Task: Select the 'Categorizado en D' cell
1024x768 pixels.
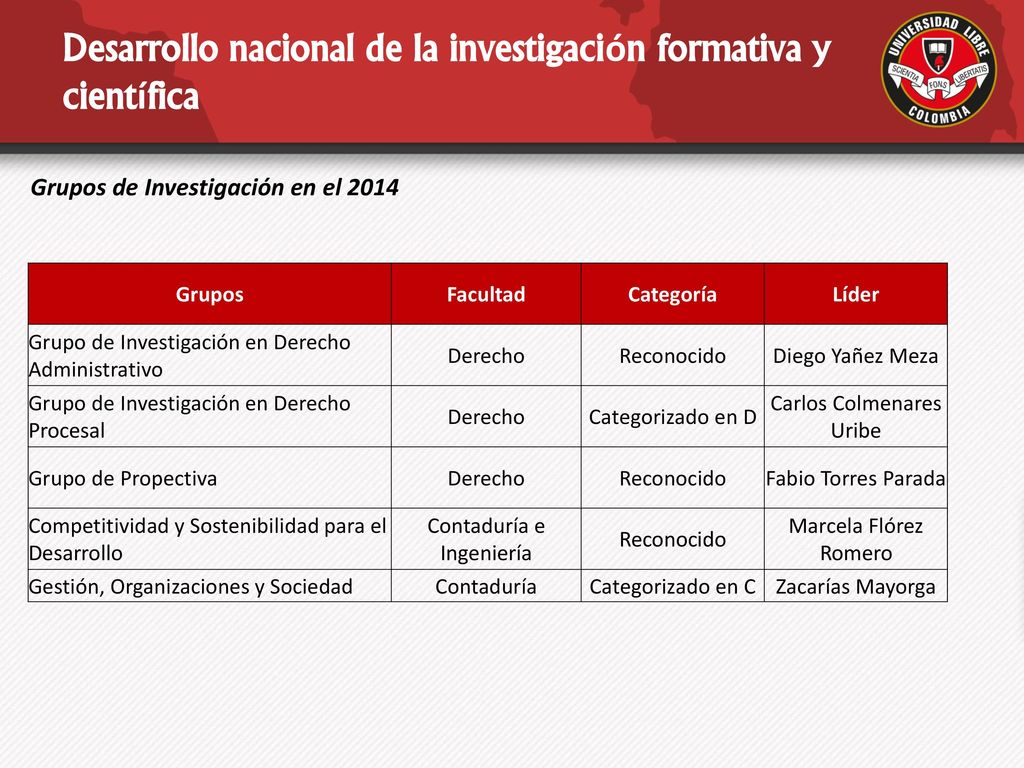Action: point(673,417)
